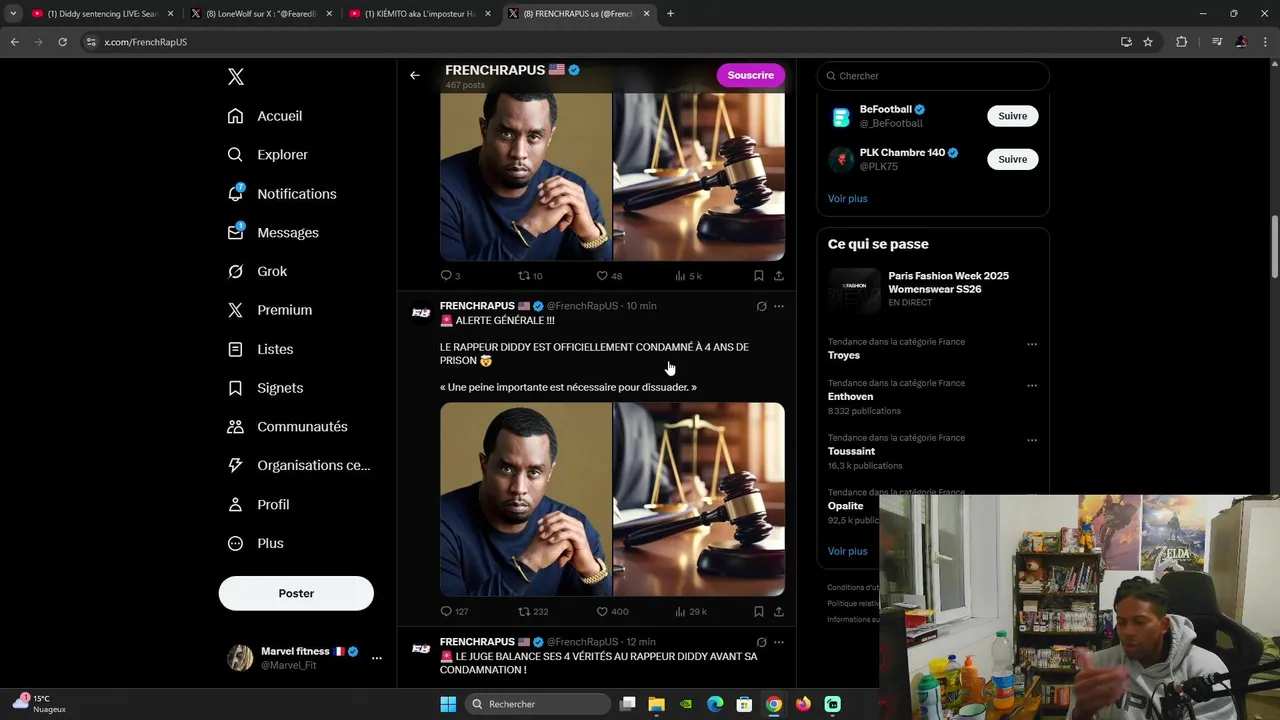The width and height of the screenshot is (1280, 720).
Task: Click the Signets bookmark icon
Action: click(235, 388)
